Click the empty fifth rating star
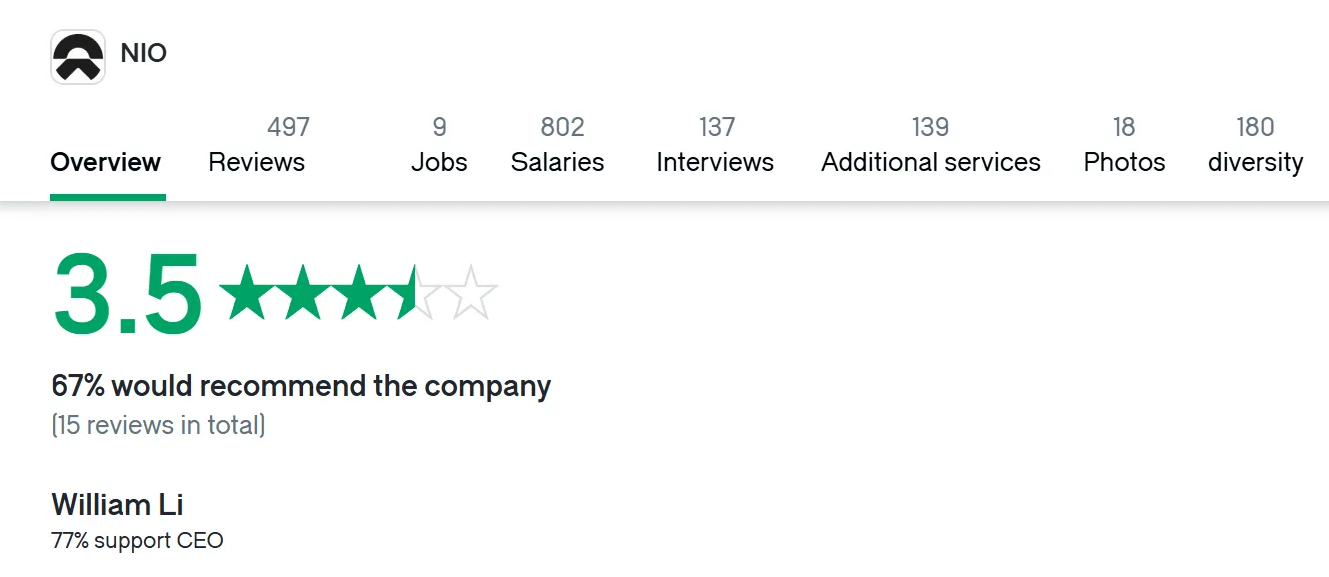Image resolution: width=1329 pixels, height=577 pixels. (x=470, y=294)
